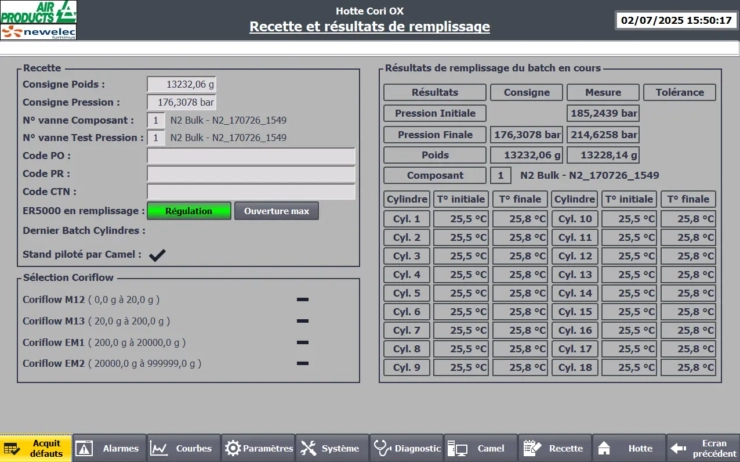Click the Composant result label
This screenshot has width=740, height=462.
coord(435,176)
